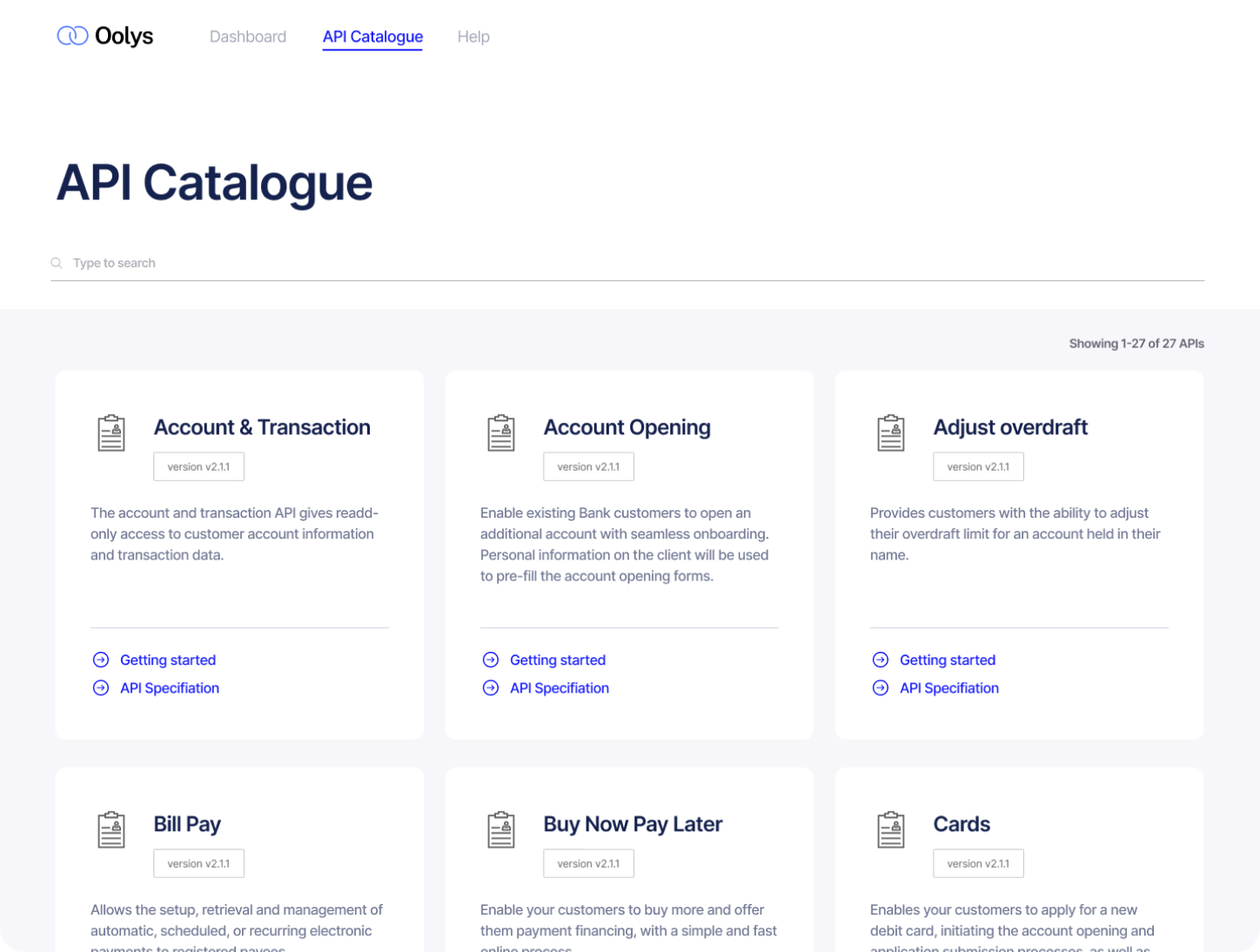Click the Bill Pay card title
1260x952 pixels.
point(187,824)
